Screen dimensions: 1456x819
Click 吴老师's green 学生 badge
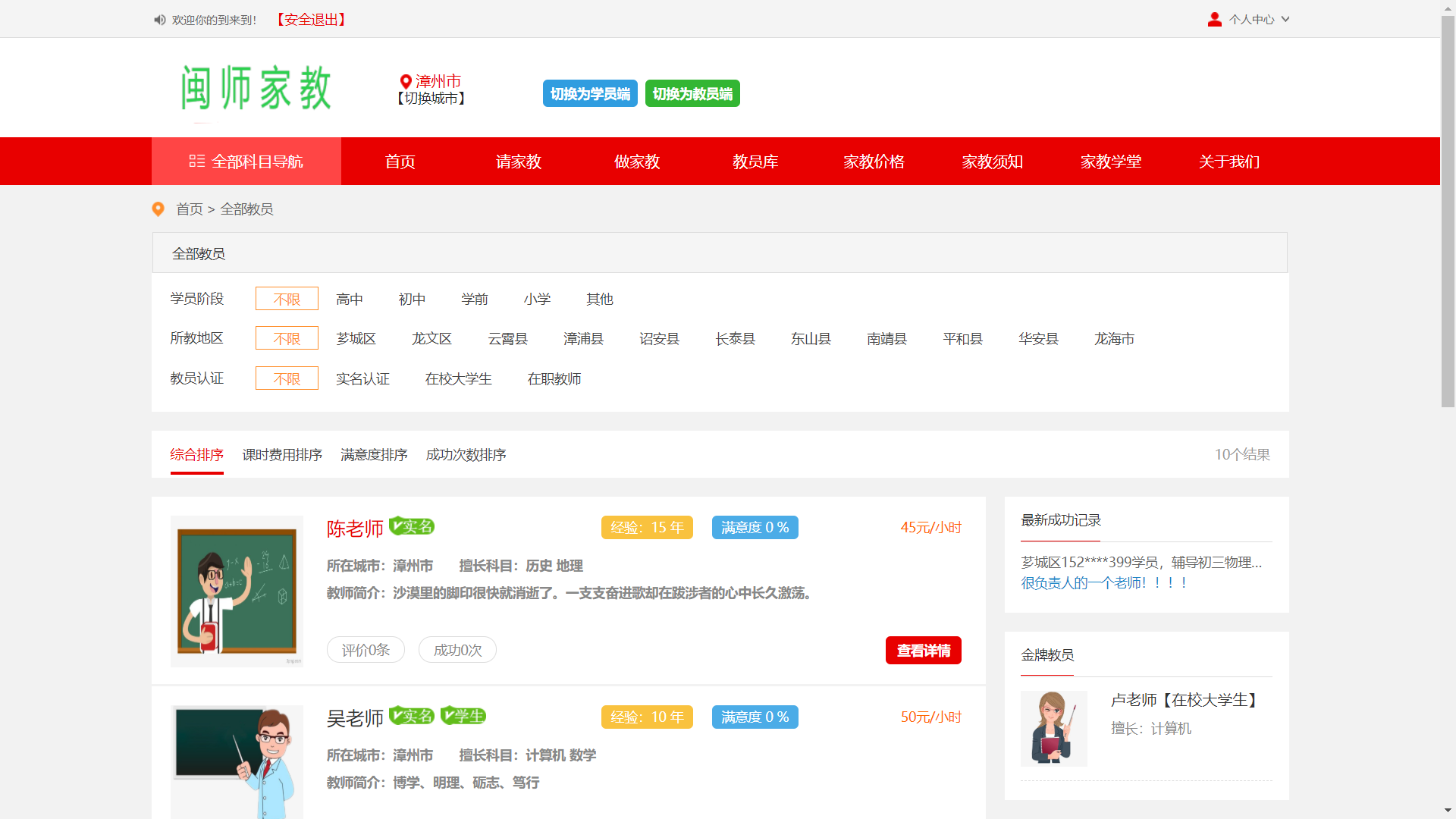pyautogui.click(x=463, y=716)
